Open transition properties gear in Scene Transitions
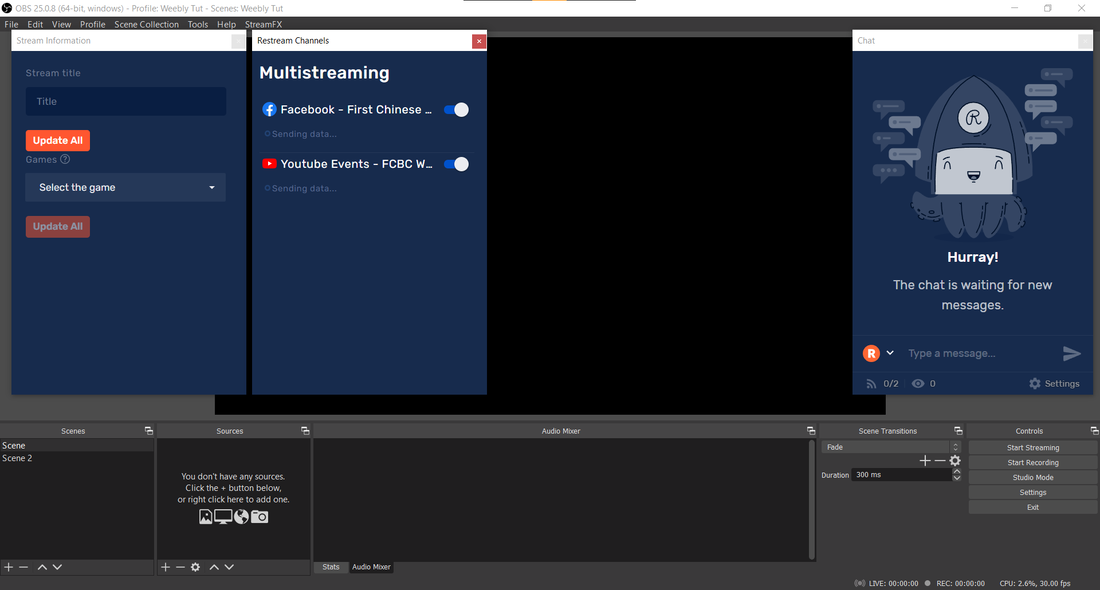The height and width of the screenshot is (590, 1100). pos(955,461)
